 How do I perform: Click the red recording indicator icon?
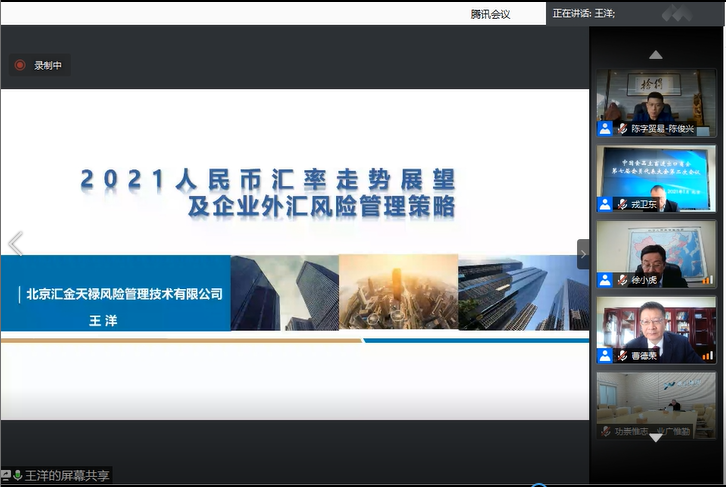20,65
